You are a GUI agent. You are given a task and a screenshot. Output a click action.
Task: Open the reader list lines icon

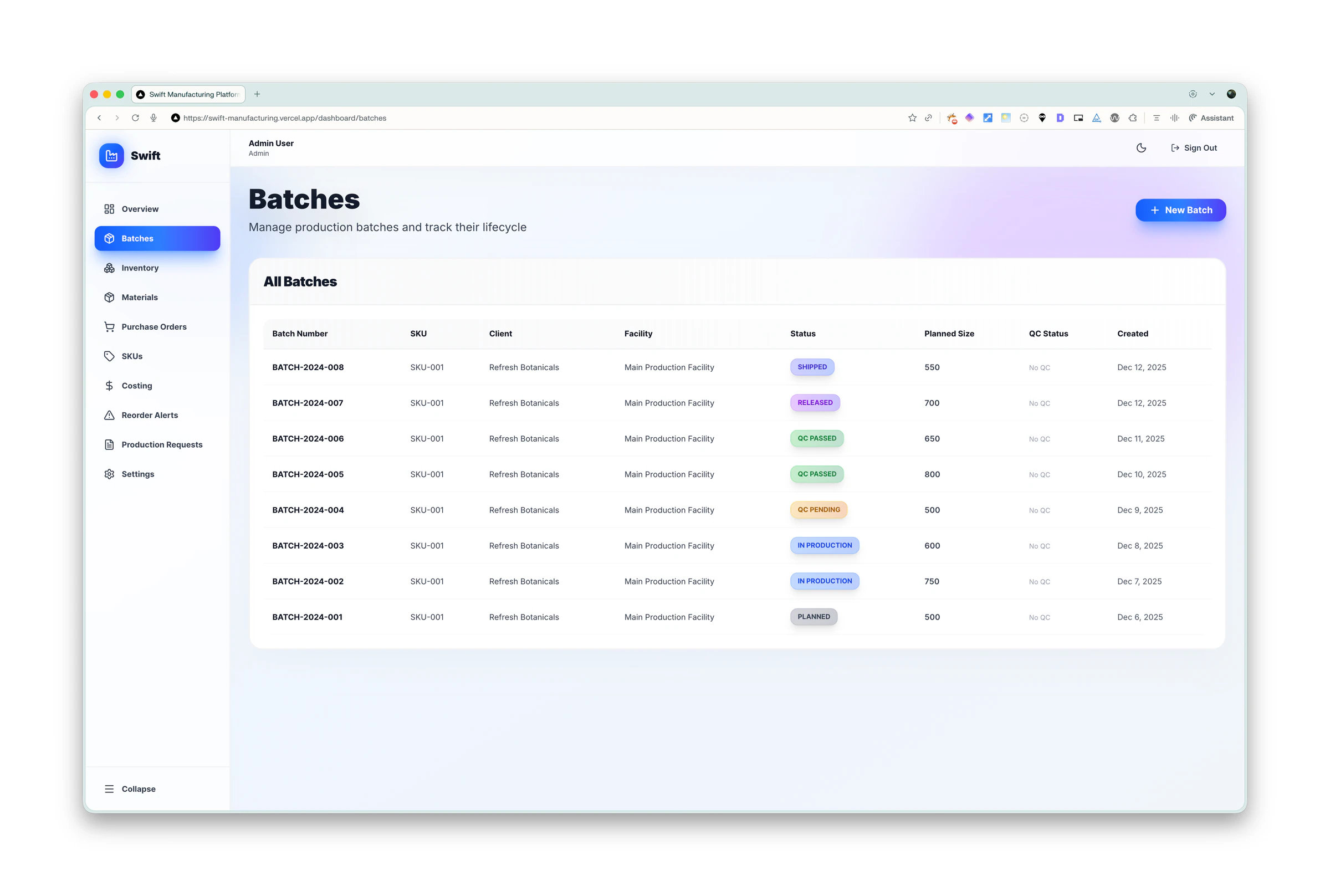pyautogui.click(x=1157, y=117)
